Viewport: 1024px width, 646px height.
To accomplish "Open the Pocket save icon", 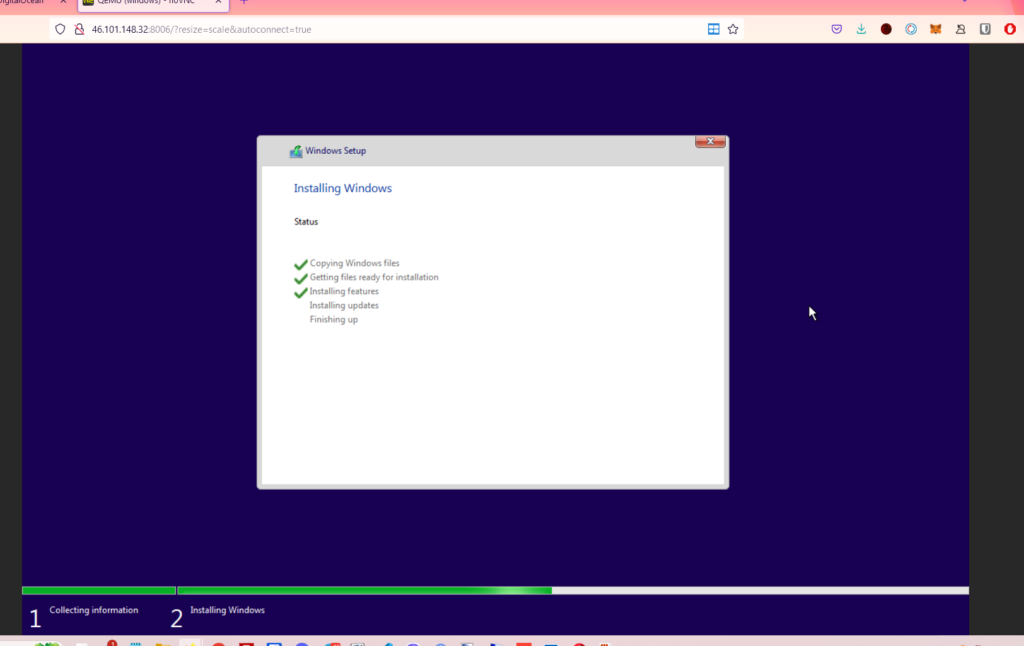I will 837,29.
